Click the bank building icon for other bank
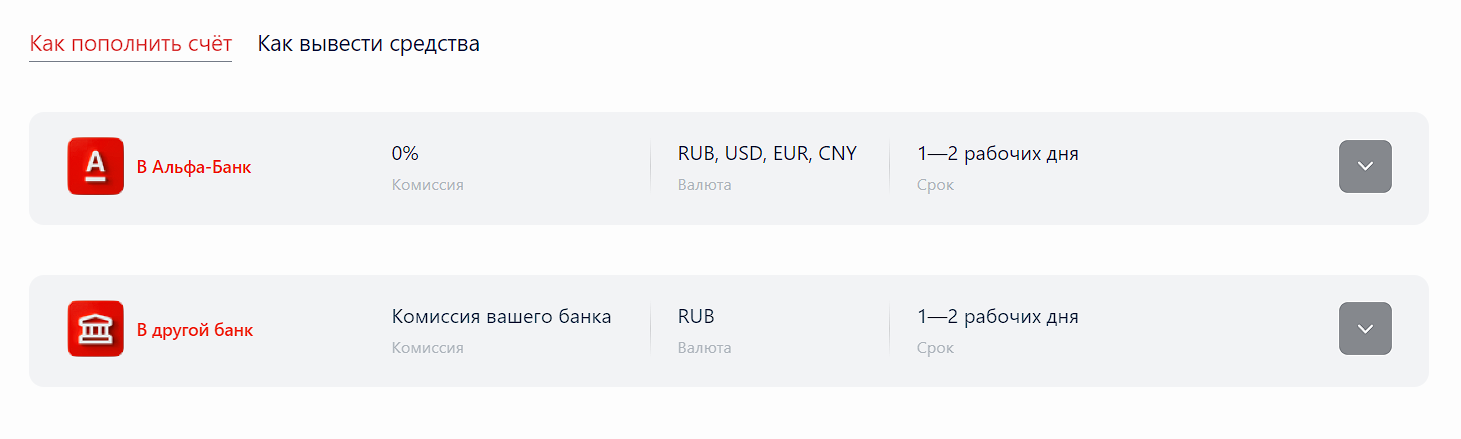The width and height of the screenshot is (1461, 439). click(95, 329)
